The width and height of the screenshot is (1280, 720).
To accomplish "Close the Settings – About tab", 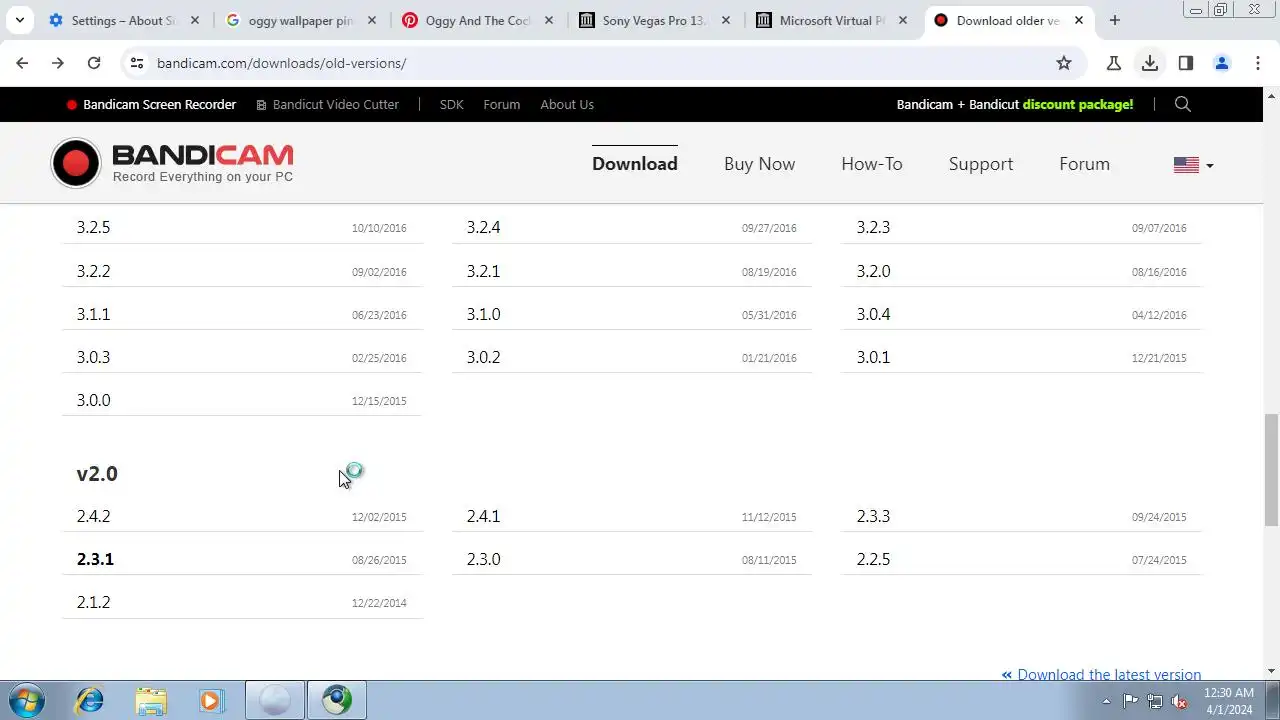I will (195, 20).
